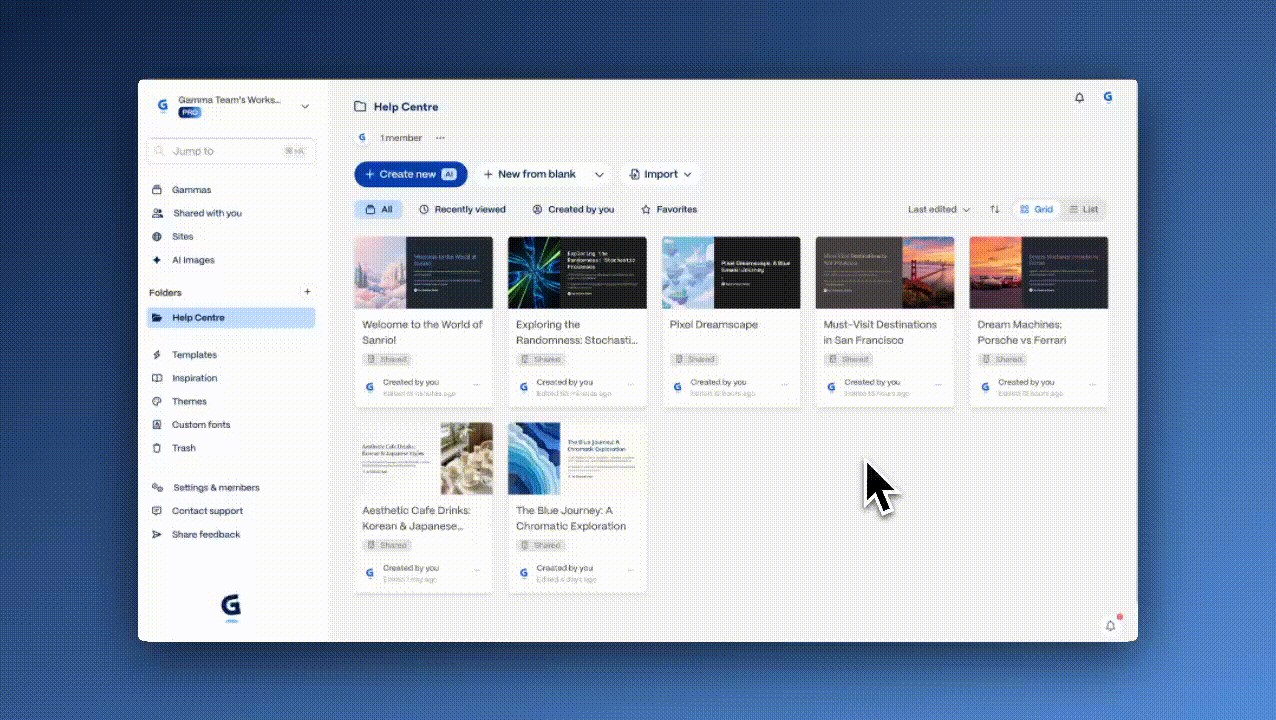Click the Import button

660,175
